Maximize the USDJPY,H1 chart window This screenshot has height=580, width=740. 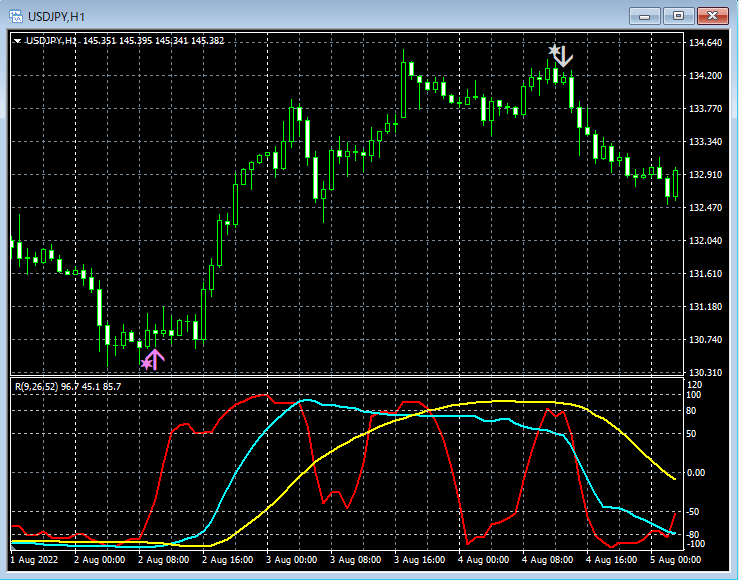coord(679,15)
